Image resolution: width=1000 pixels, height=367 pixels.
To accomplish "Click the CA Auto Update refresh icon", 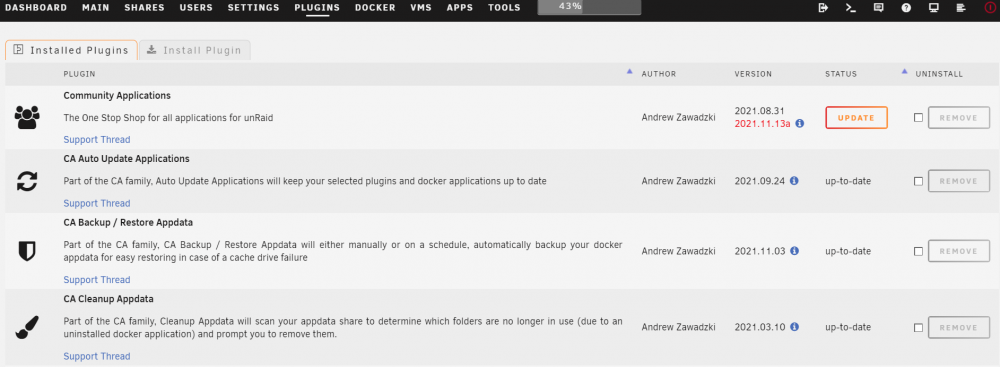I will 27,181.
